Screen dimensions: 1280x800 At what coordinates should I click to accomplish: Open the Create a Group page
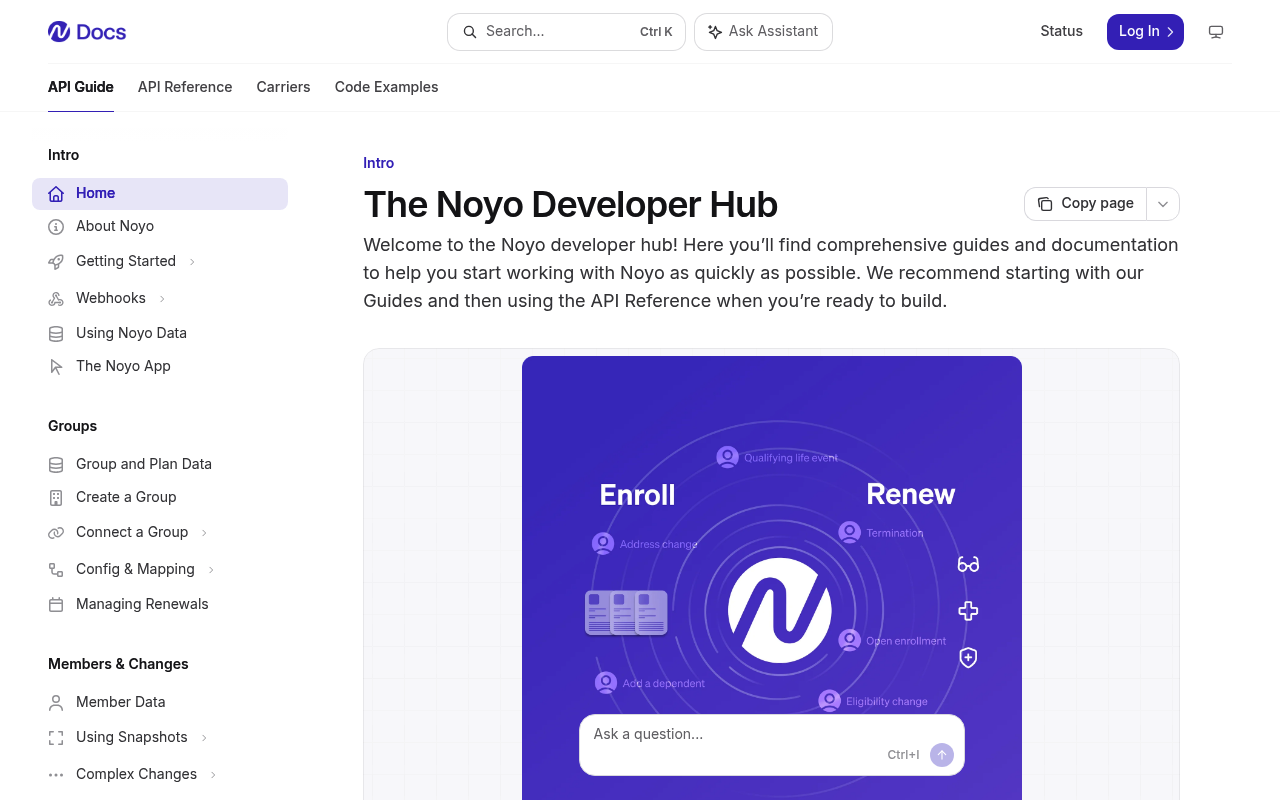pos(160,498)
